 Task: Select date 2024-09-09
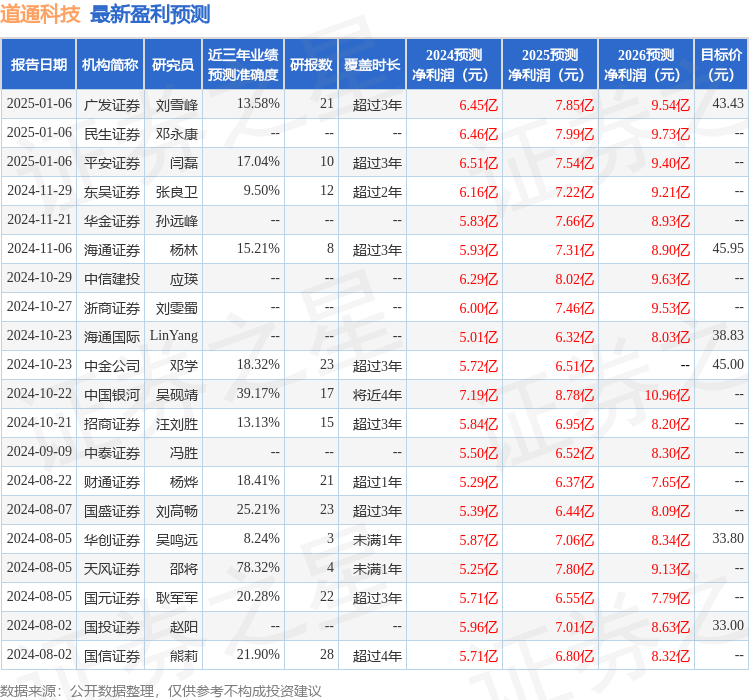click(40, 452)
